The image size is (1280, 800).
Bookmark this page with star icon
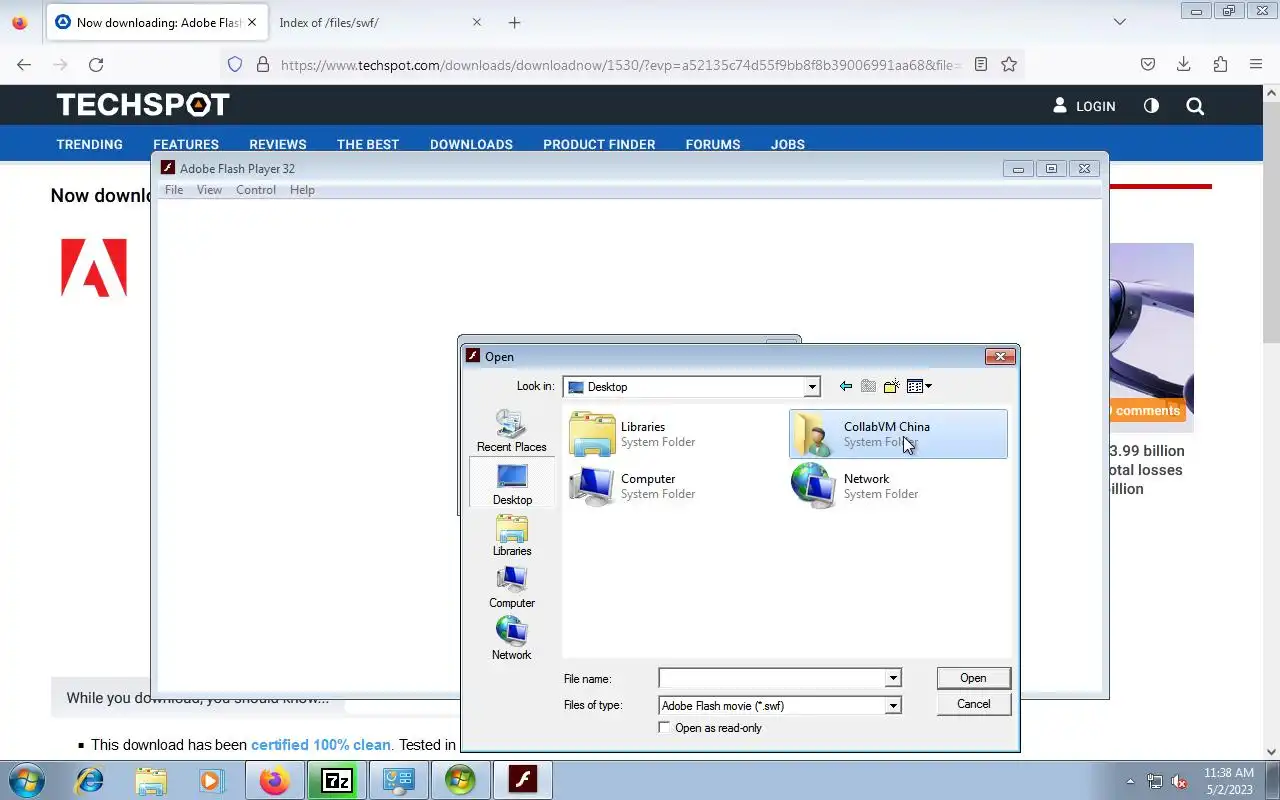(x=1009, y=64)
